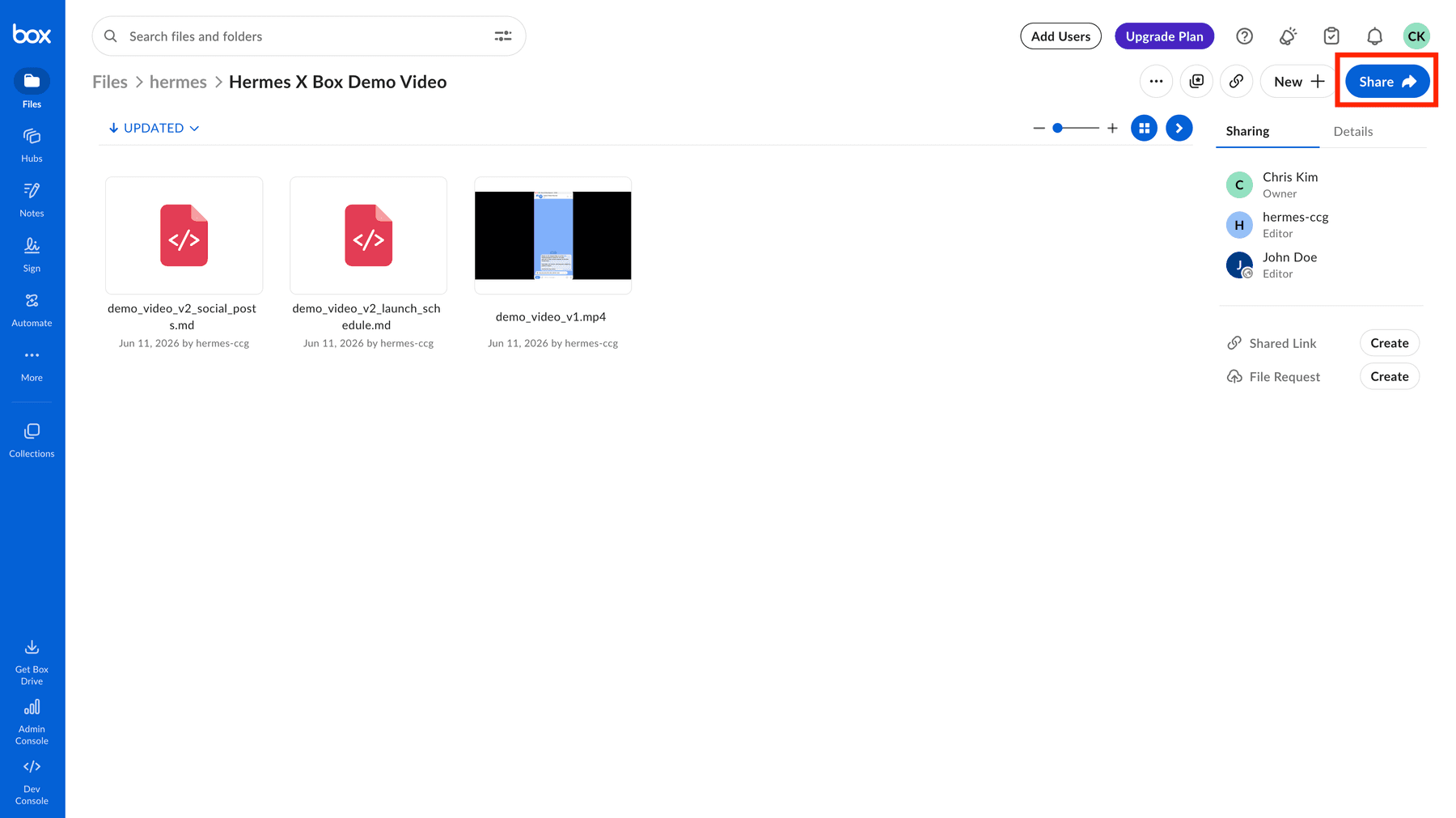Switch to grid view icon
The width and height of the screenshot is (1456, 818).
click(x=1144, y=128)
